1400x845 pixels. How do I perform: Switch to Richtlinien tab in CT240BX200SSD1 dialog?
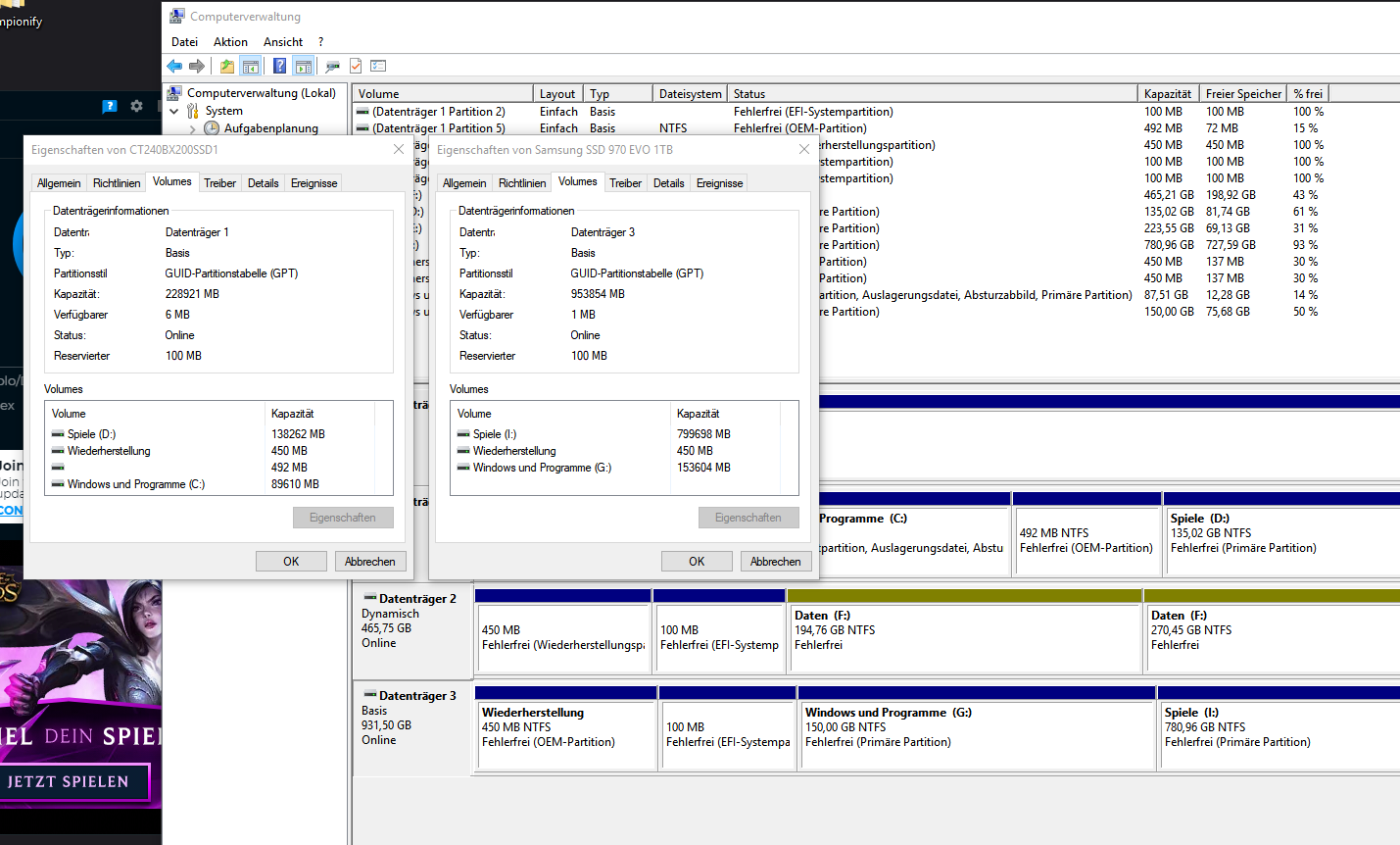click(x=117, y=183)
